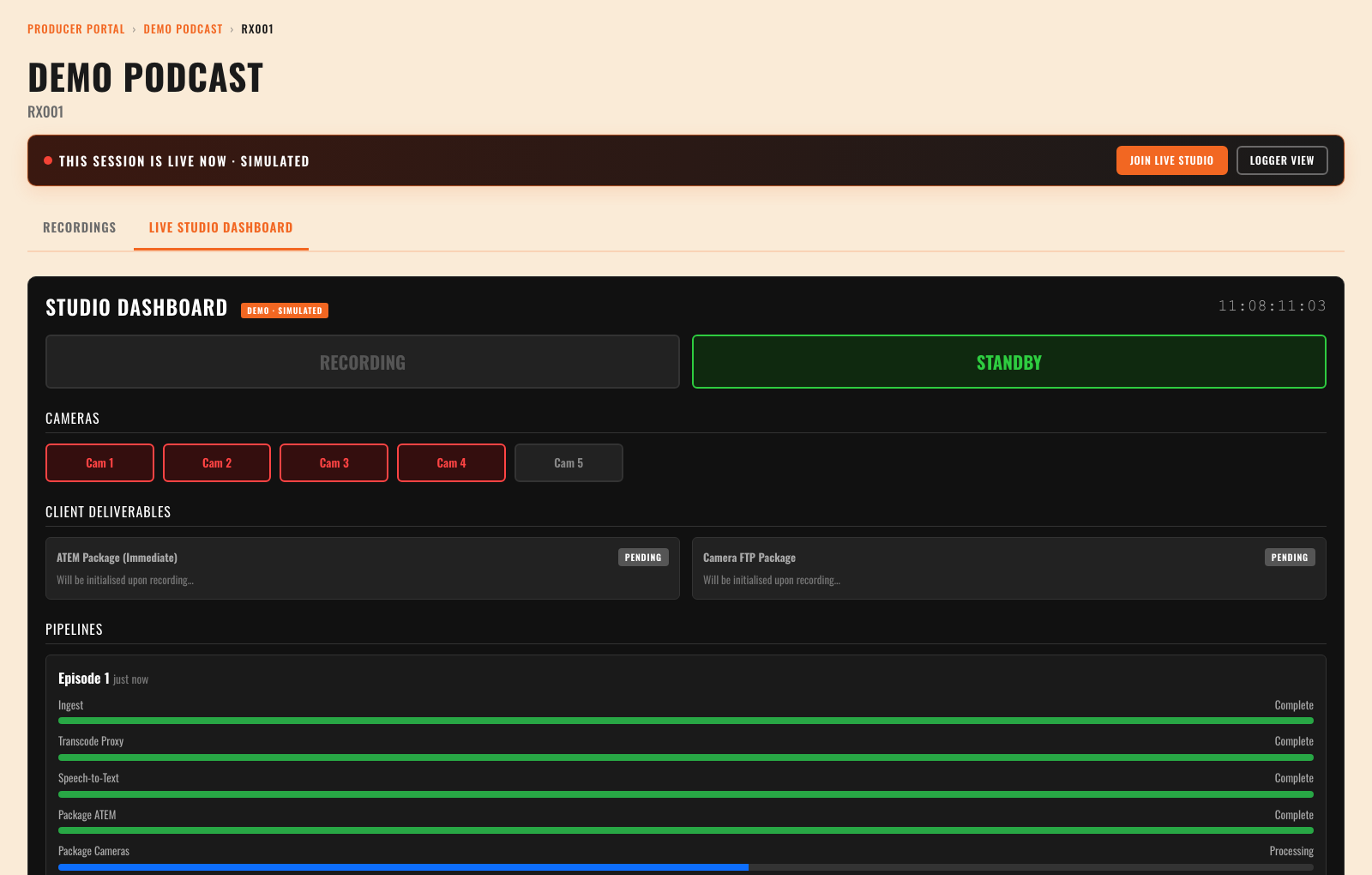Toggle camera Cam 4

pos(451,463)
